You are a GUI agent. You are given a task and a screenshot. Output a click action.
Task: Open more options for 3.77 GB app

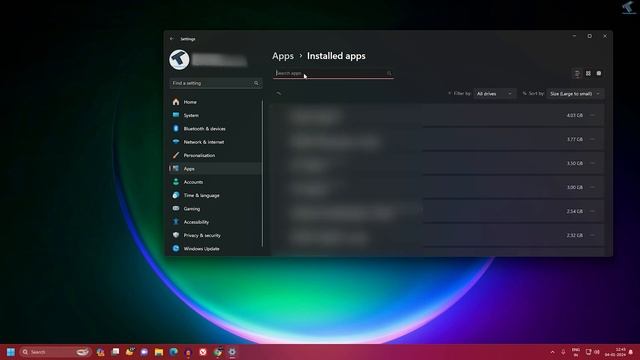(593, 140)
